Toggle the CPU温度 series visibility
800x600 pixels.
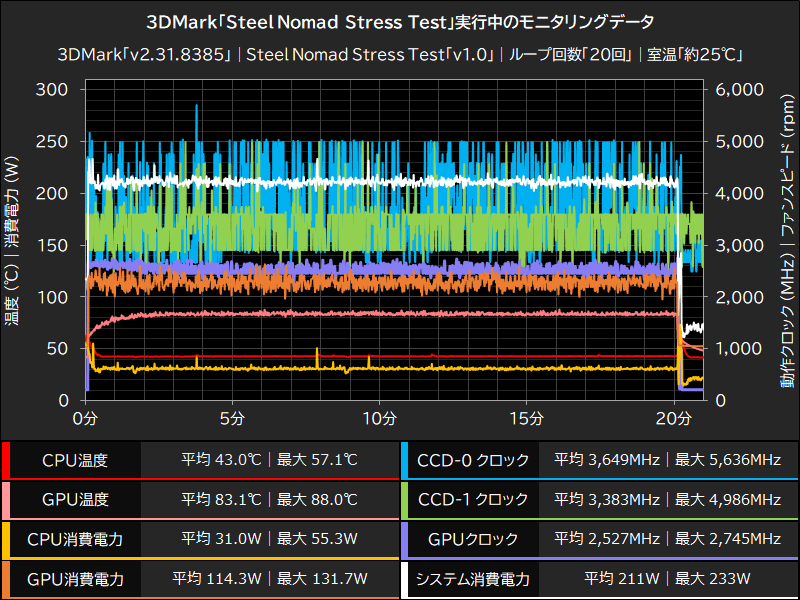(75, 460)
